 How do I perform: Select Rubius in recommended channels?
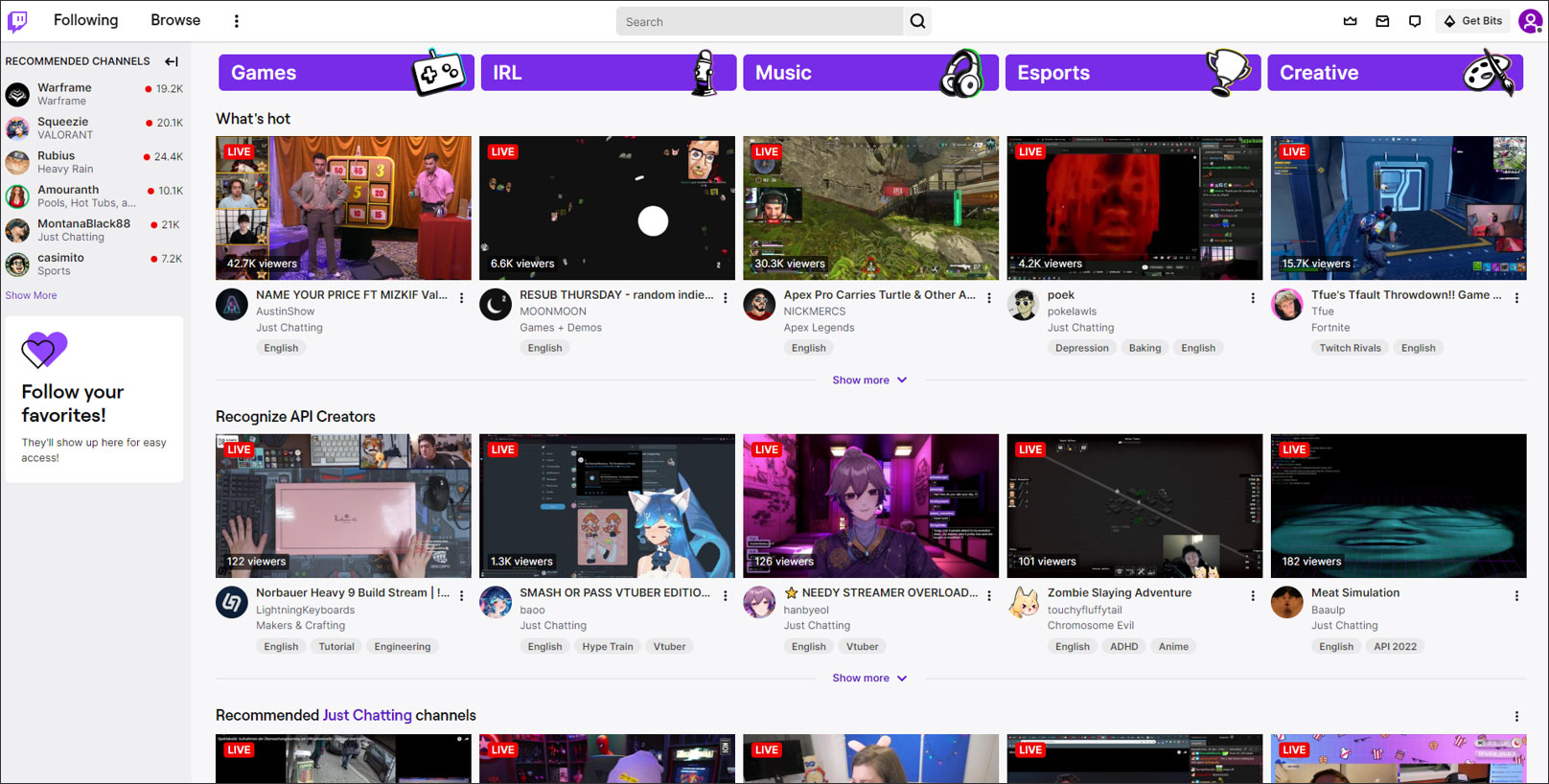94,162
